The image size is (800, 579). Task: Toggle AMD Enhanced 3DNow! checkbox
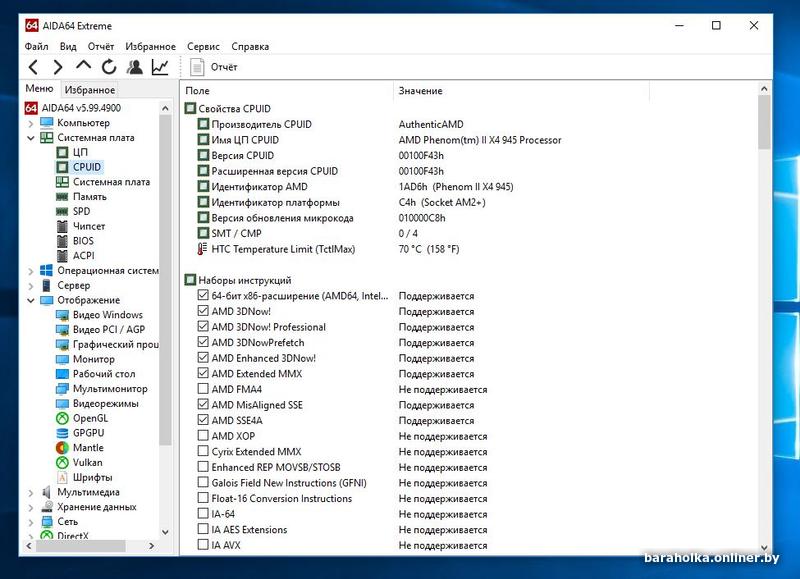click(x=203, y=358)
